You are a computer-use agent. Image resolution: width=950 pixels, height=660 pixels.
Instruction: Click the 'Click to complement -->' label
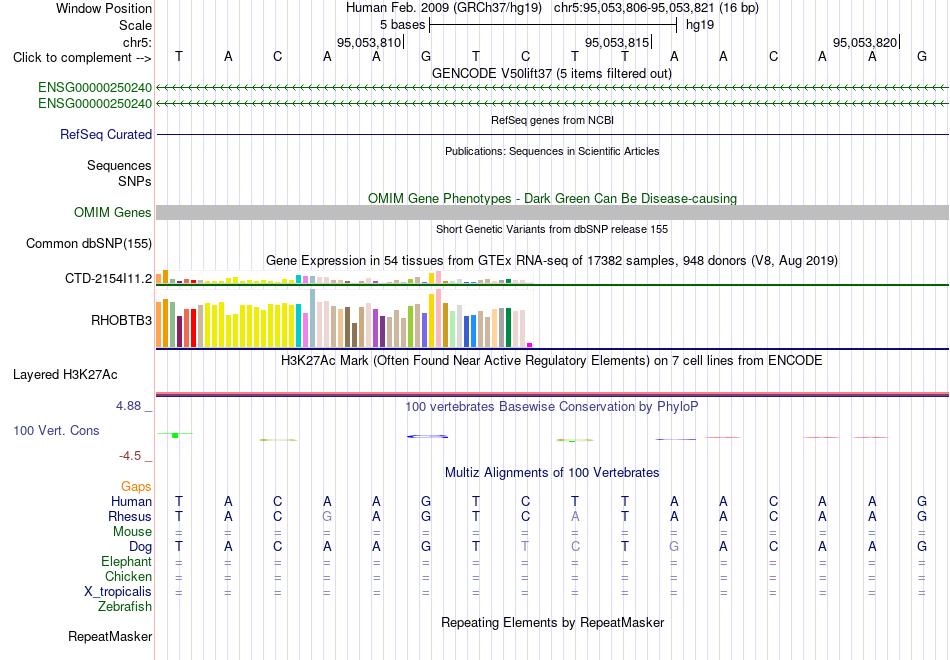[x=82, y=58]
